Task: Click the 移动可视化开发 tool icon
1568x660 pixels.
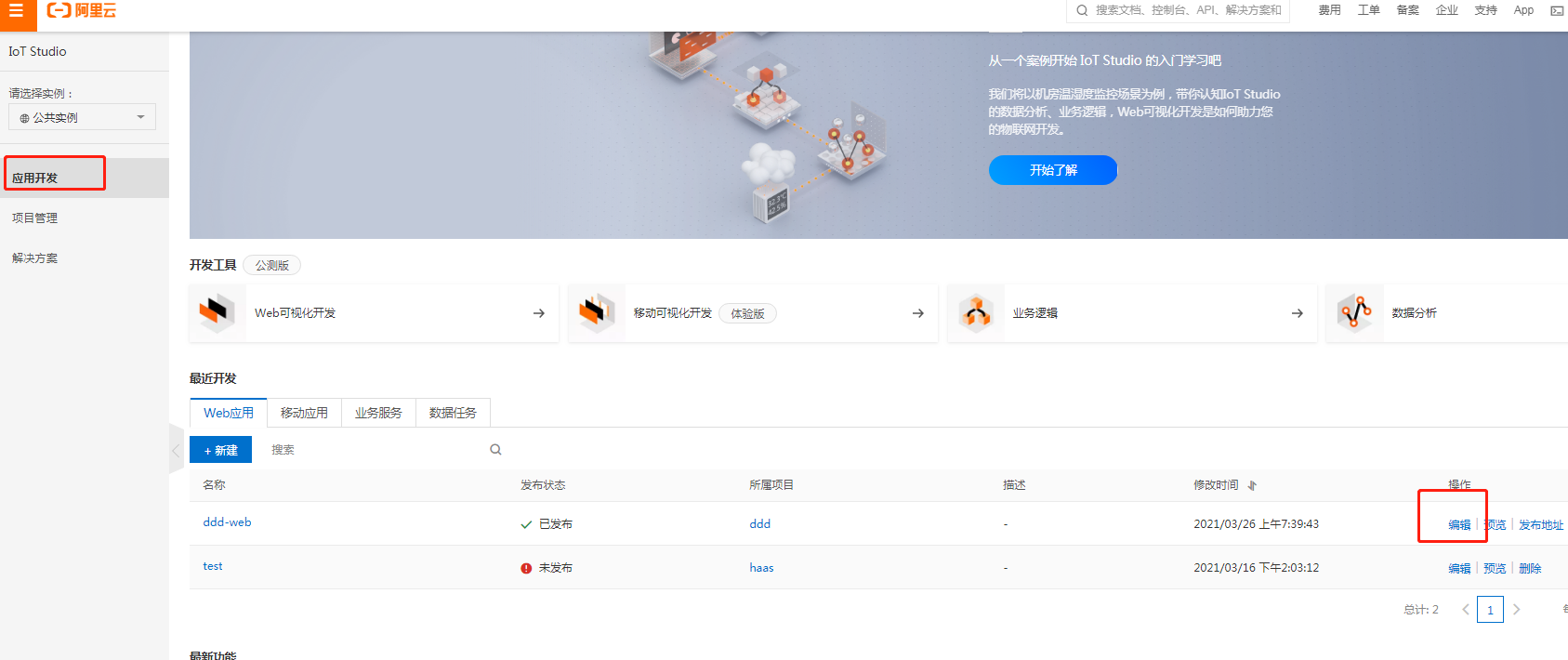Action: [x=596, y=312]
